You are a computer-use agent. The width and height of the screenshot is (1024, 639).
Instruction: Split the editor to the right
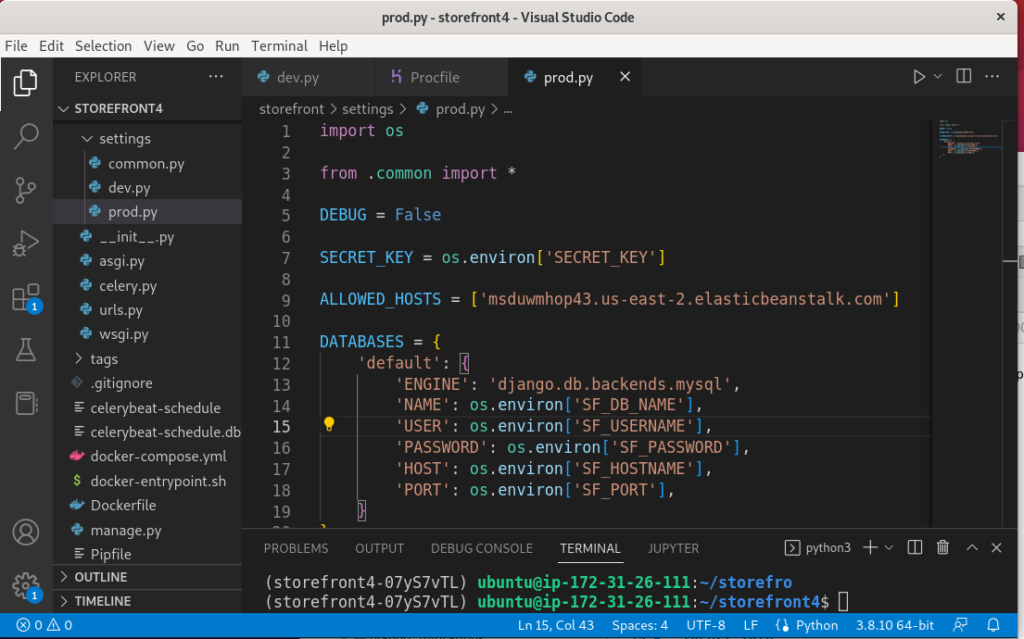coord(963,76)
